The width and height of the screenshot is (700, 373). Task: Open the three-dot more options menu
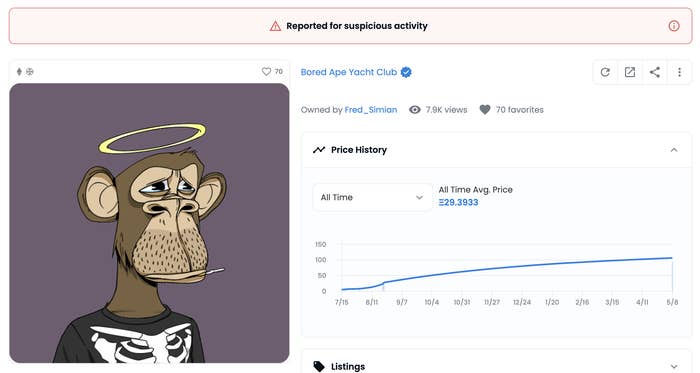pyautogui.click(x=679, y=72)
